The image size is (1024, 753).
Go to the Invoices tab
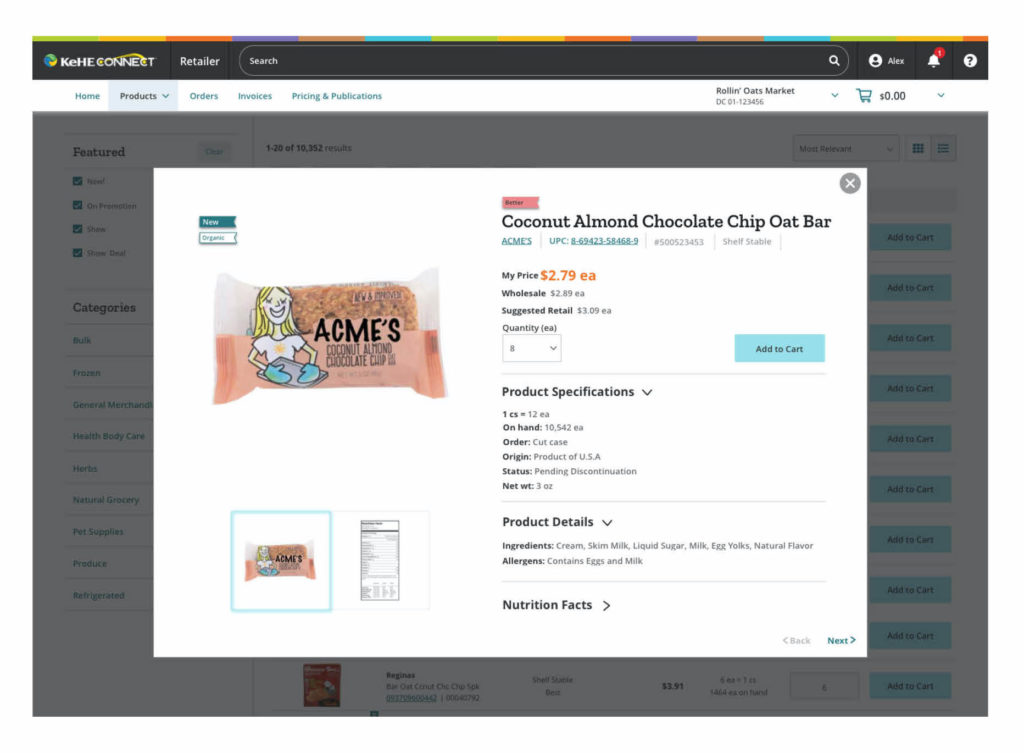pyautogui.click(x=255, y=96)
